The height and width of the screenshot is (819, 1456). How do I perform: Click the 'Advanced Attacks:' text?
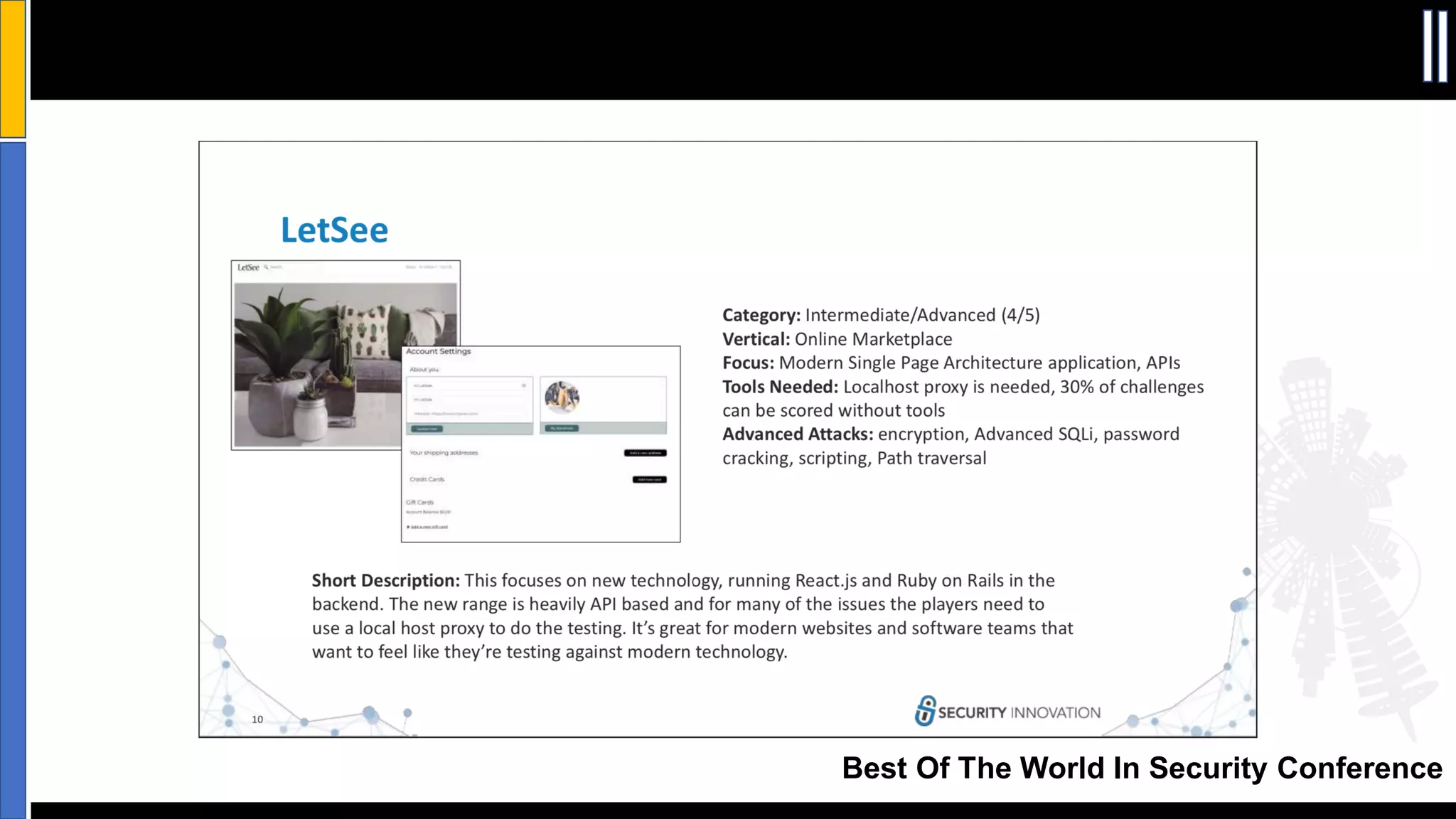pyautogui.click(x=798, y=434)
